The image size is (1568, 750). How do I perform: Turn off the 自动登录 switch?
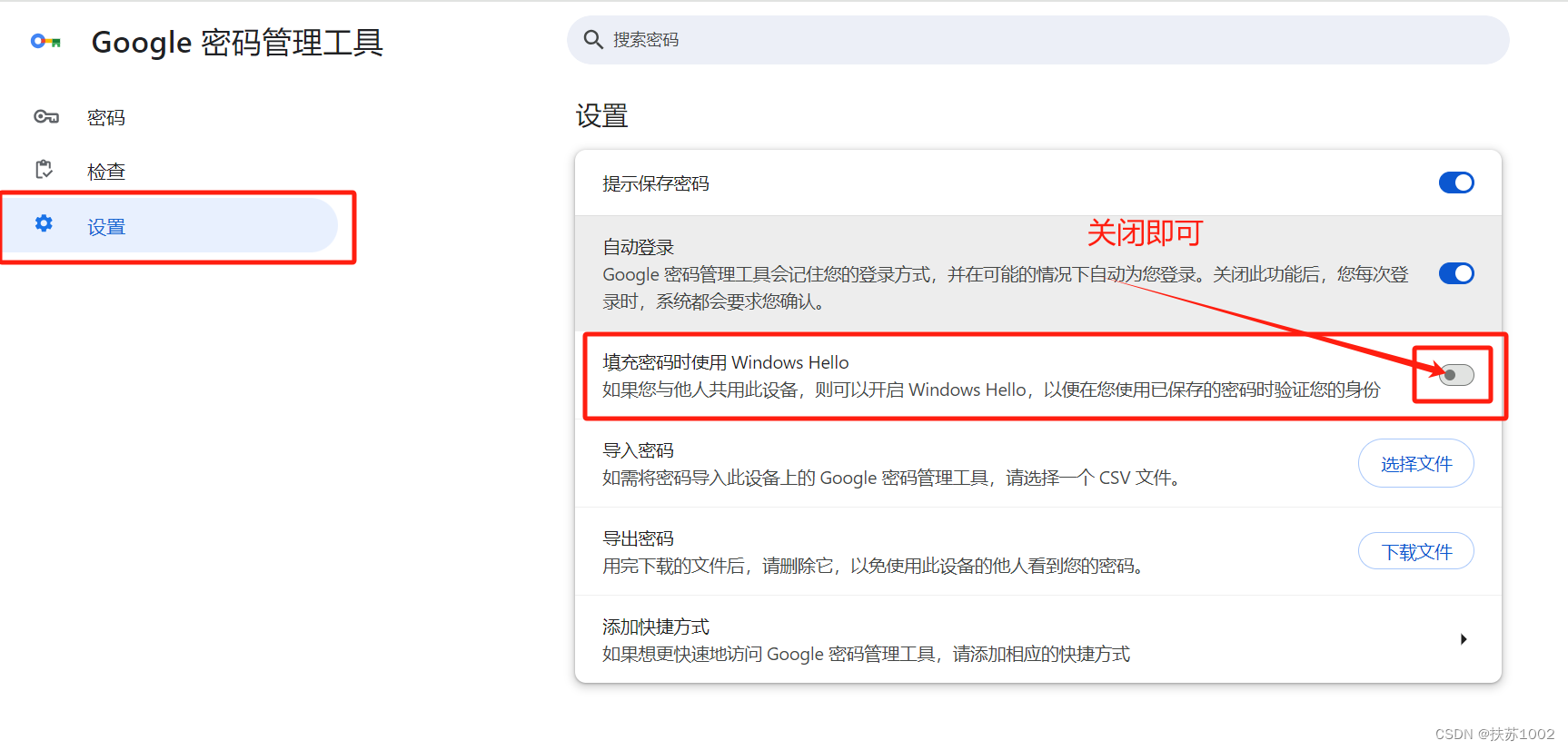[1456, 273]
